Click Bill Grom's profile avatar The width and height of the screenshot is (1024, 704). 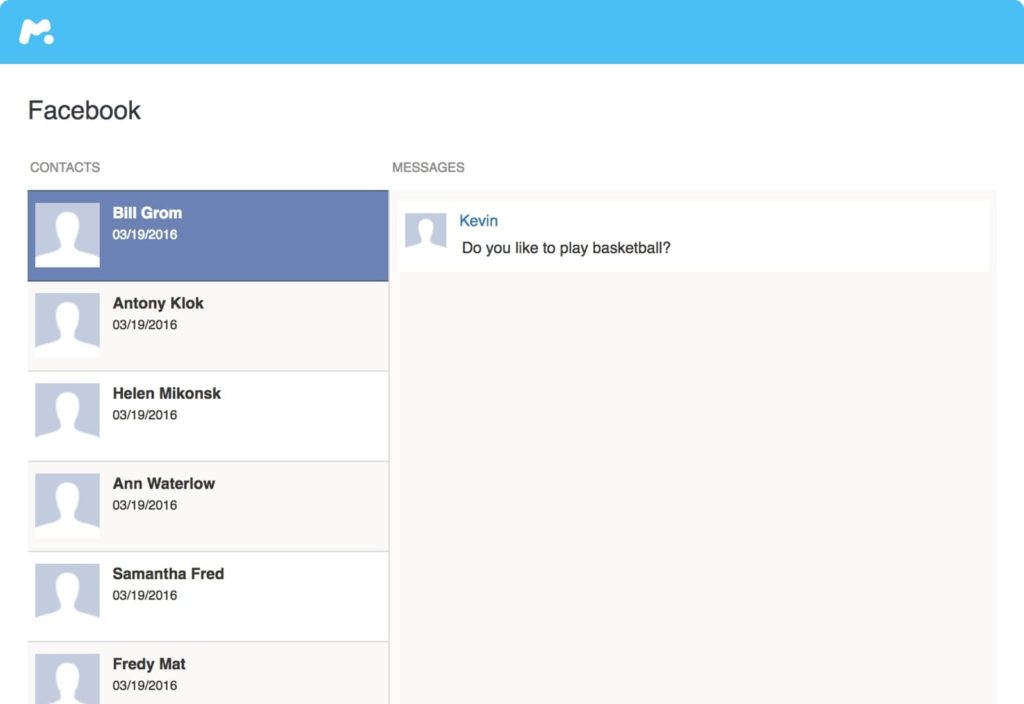point(67,235)
